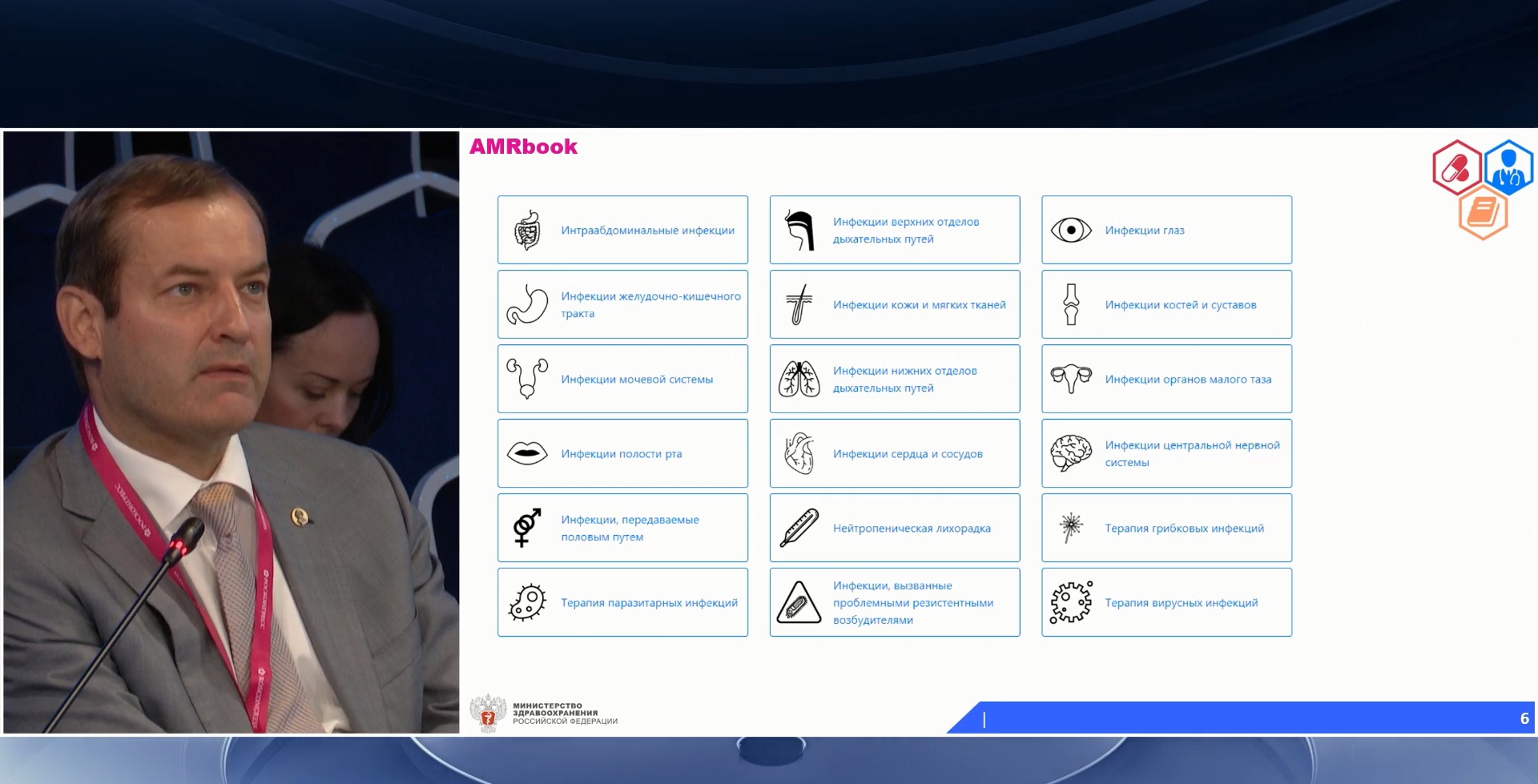Click the eye icon
Image resolution: width=1538 pixels, height=784 pixels.
click(1071, 230)
